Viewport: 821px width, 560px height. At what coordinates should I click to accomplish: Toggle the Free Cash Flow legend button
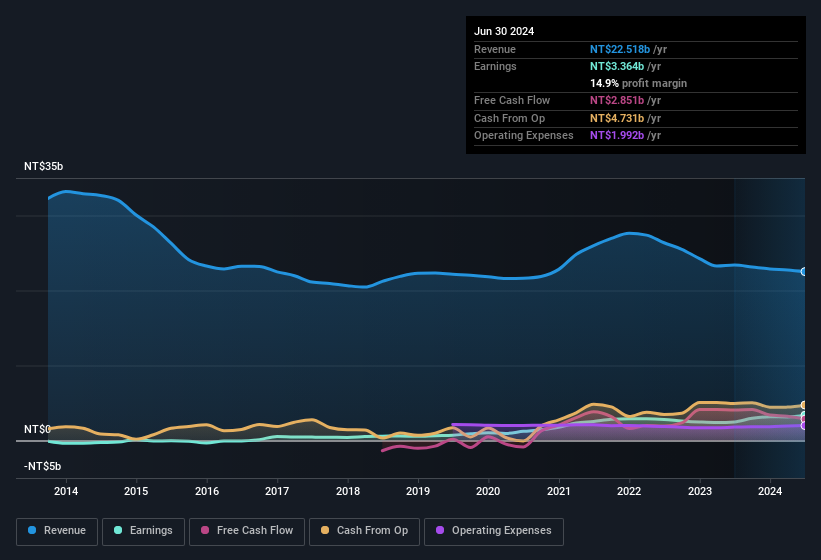click(x=247, y=531)
